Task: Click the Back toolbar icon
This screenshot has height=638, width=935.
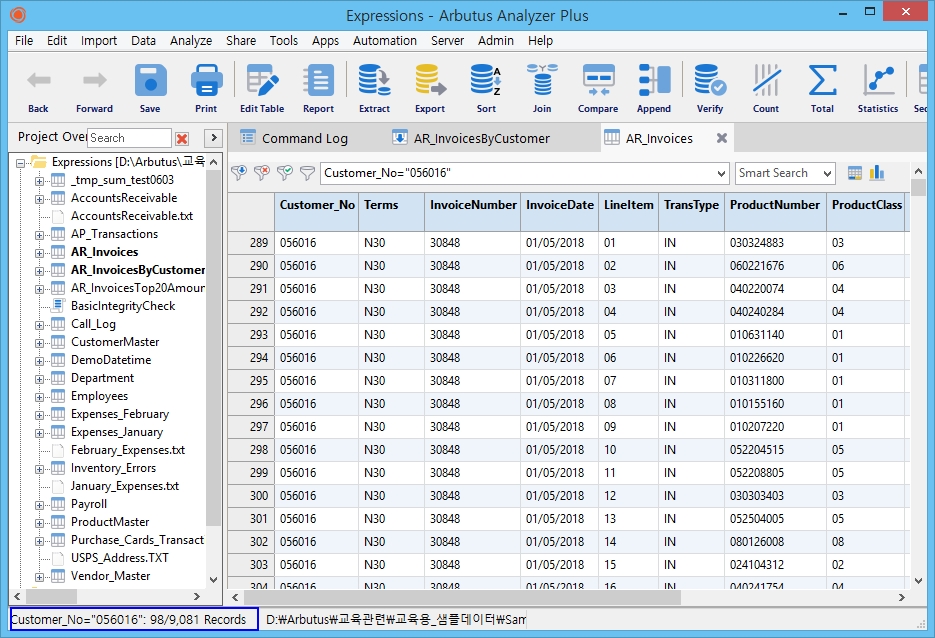Action: point(39,87)
